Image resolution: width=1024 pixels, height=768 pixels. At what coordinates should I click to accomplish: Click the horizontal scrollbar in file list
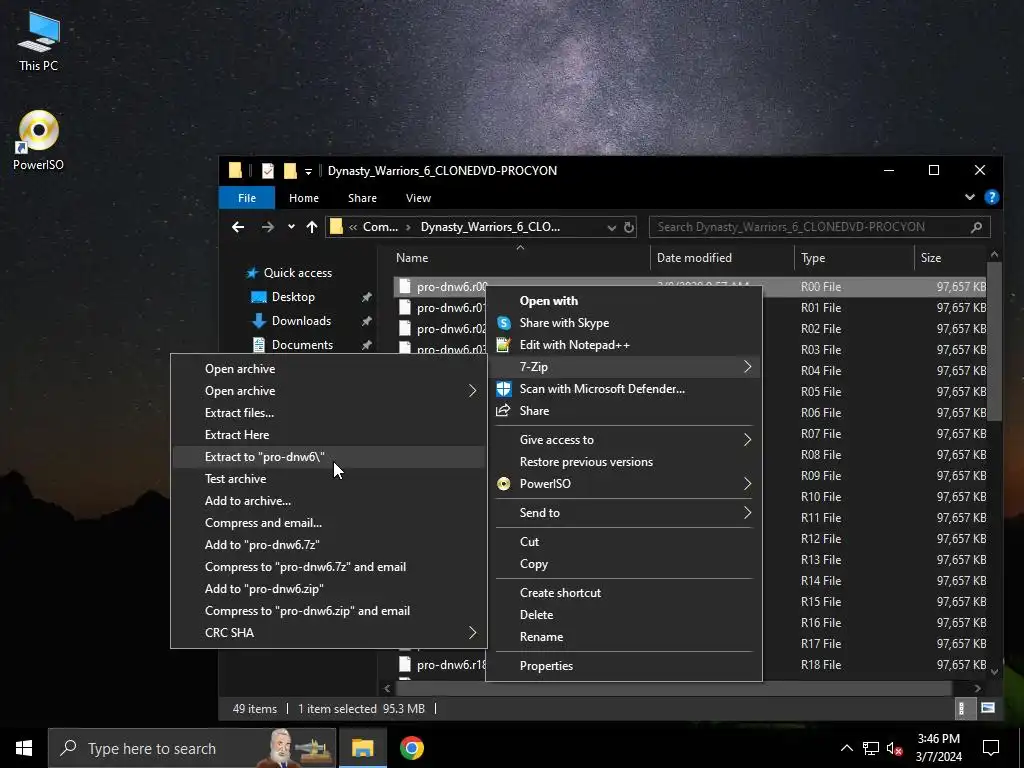[x=674, y=688]
